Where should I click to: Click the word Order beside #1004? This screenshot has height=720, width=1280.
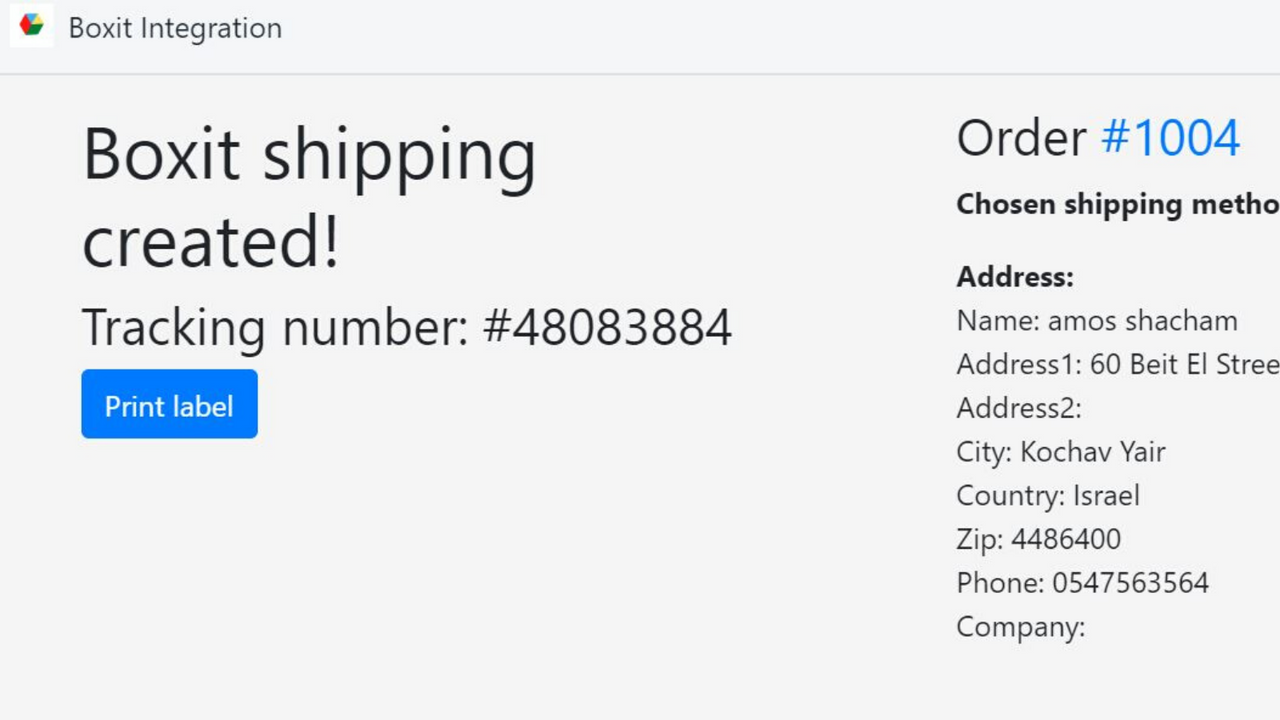pos(1022,138)
